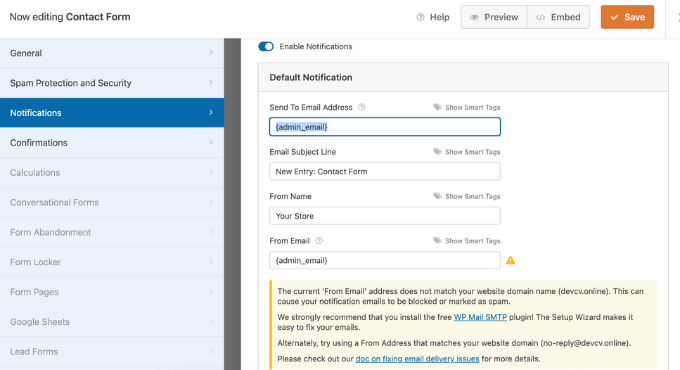Click tag icon beside From Name smart tags
This screenshot has width=680, height=370.
pyautogui.click(x=437, y=196)
